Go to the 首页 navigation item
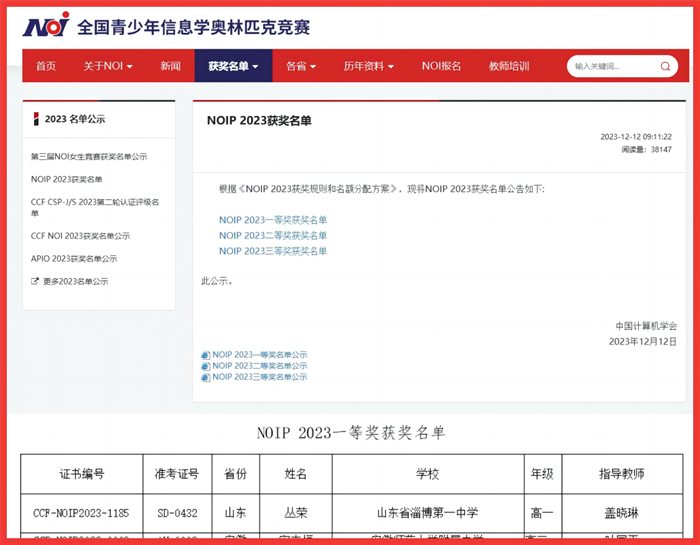Viewport: 700px width, 545px height. click(x=46, y=66)
